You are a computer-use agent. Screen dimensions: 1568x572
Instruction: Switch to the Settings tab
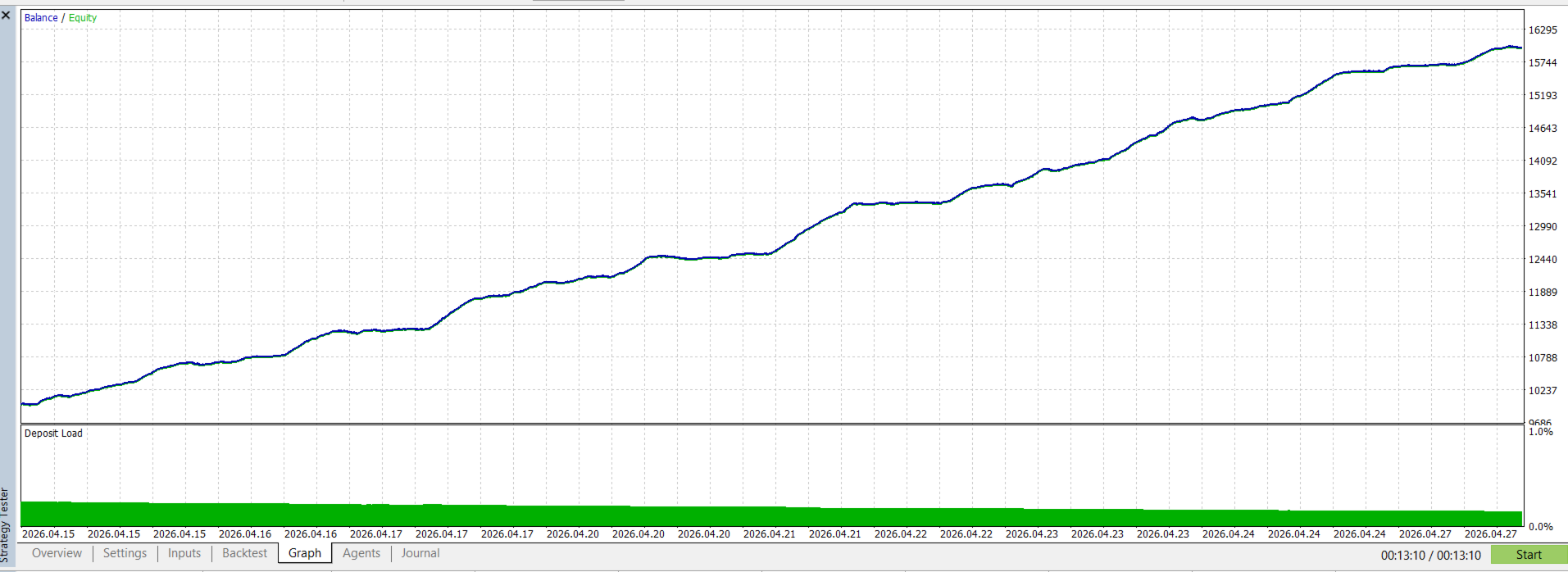pyautogui.click(x=125, y=553)
